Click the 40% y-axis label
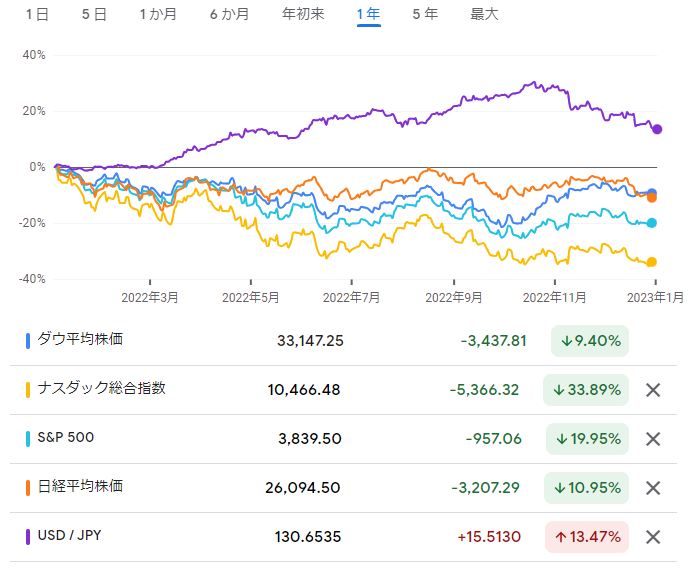695x569 pixels. click(x=34, y=55)
